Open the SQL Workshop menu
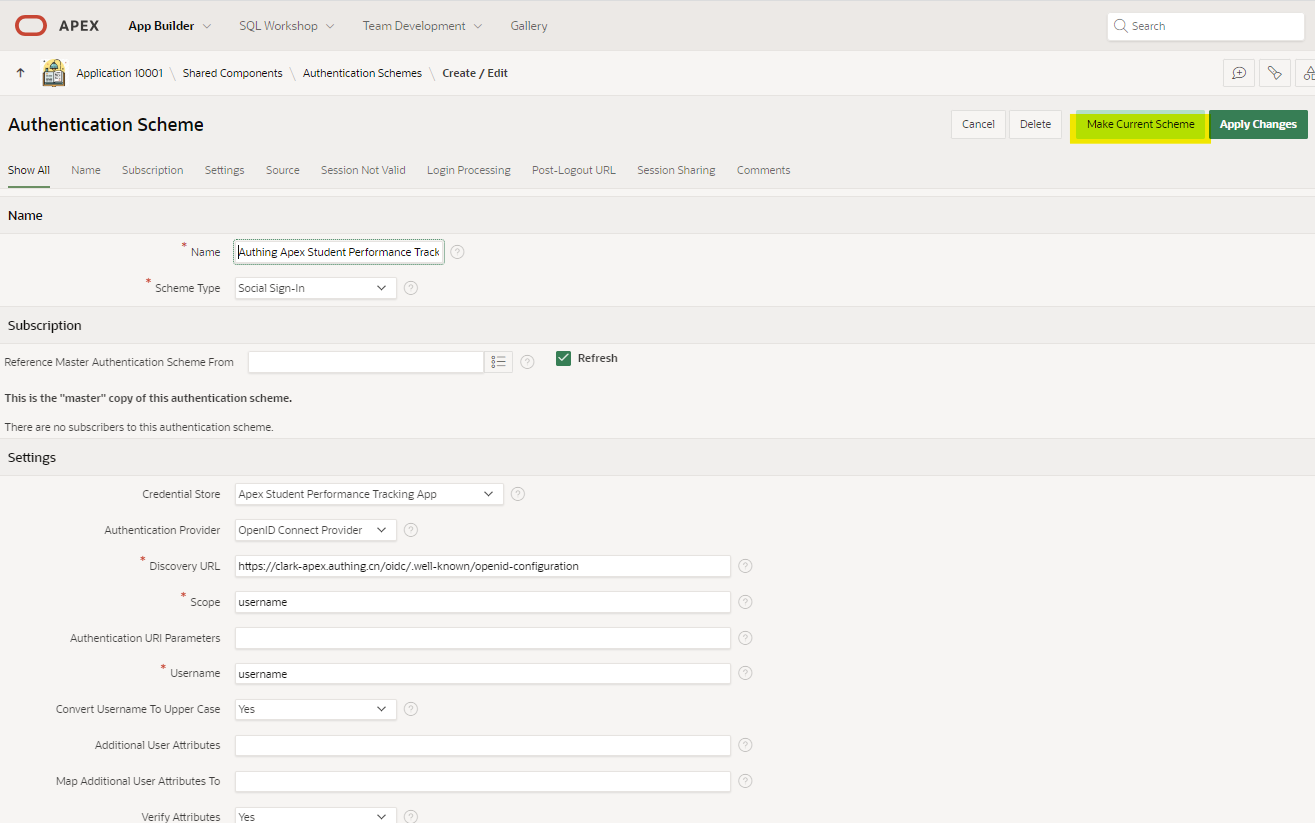This screenshot has width=1315, height=823. click(286, 26)
